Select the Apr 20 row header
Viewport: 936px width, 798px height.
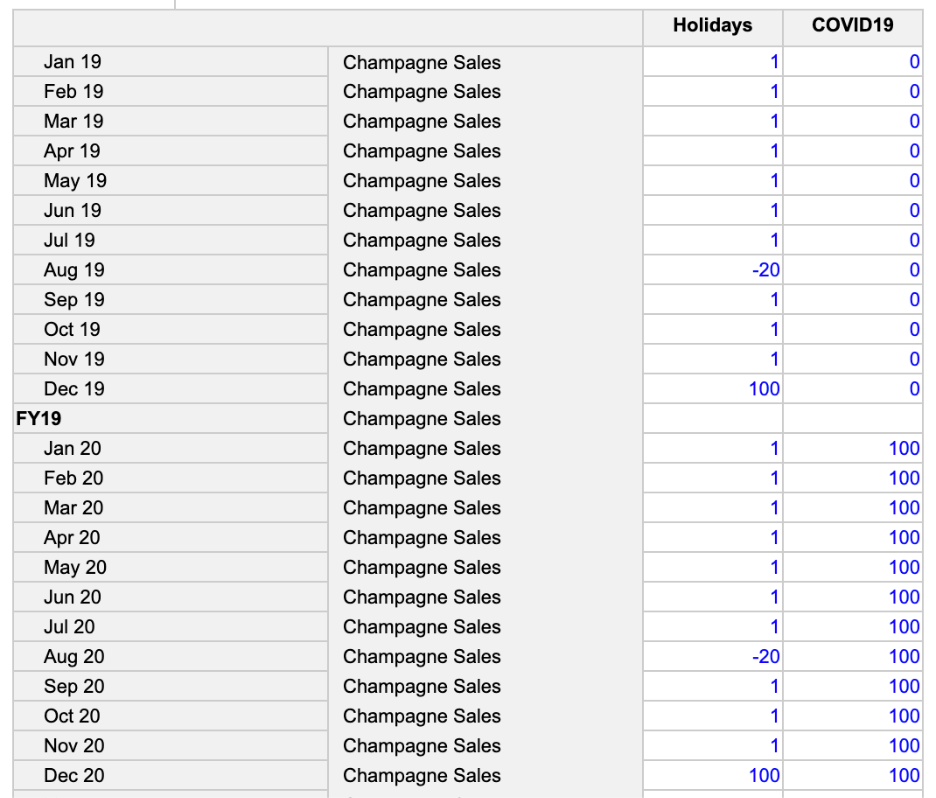coord(171,537)
